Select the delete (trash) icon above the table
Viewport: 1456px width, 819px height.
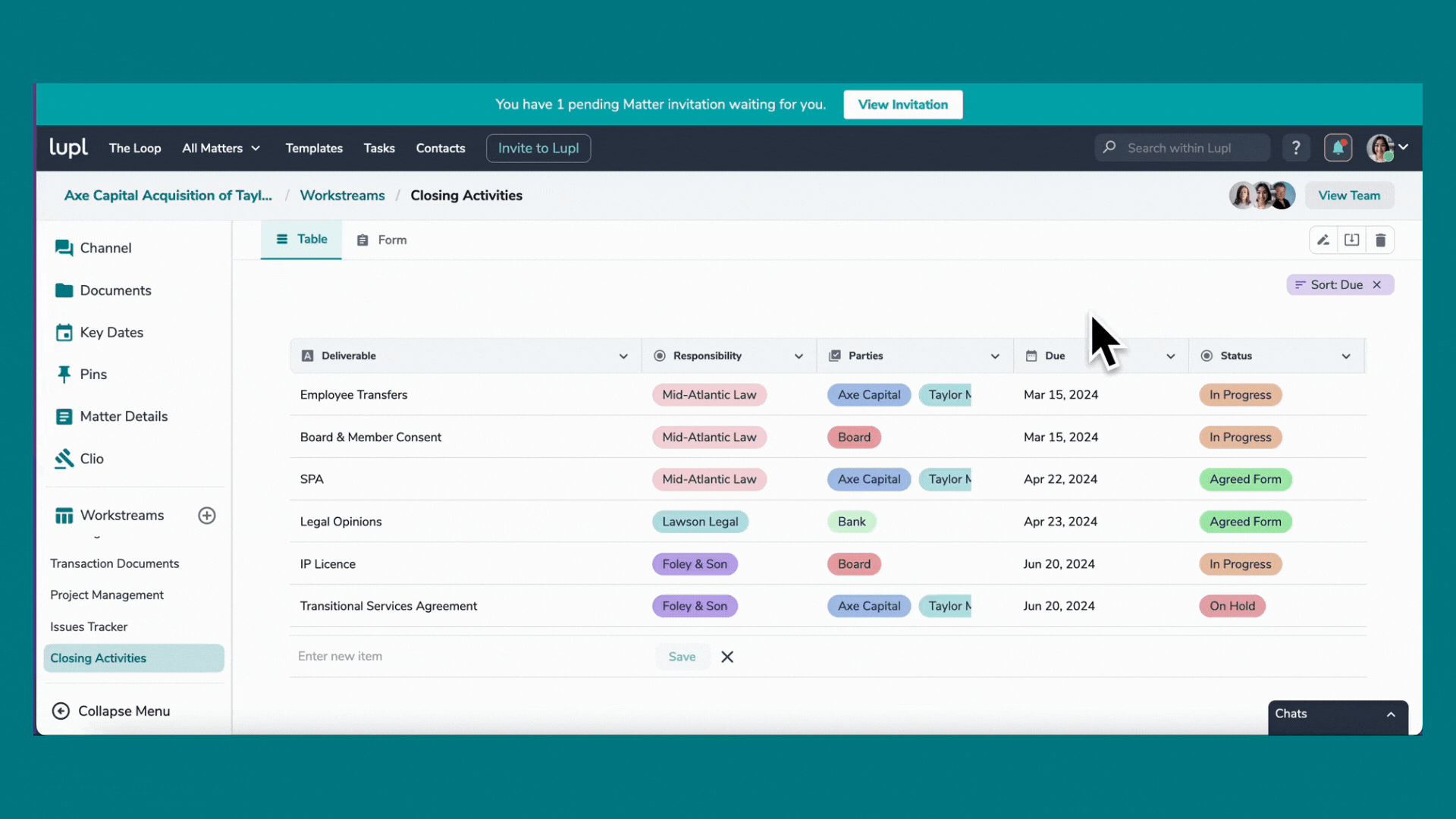[x=1381, y=239]
